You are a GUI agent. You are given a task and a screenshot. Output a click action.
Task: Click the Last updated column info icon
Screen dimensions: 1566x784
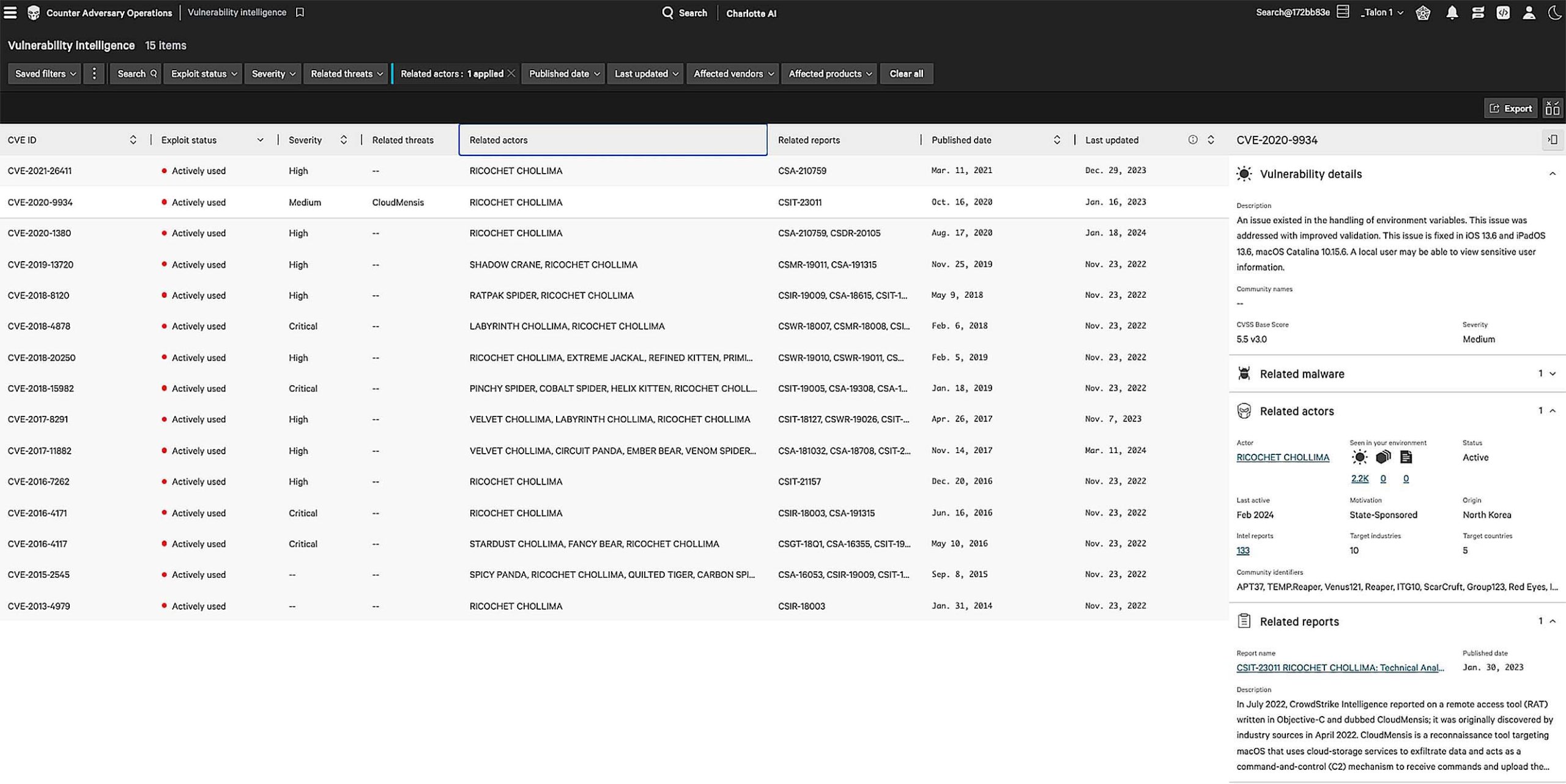point(1192,140)
